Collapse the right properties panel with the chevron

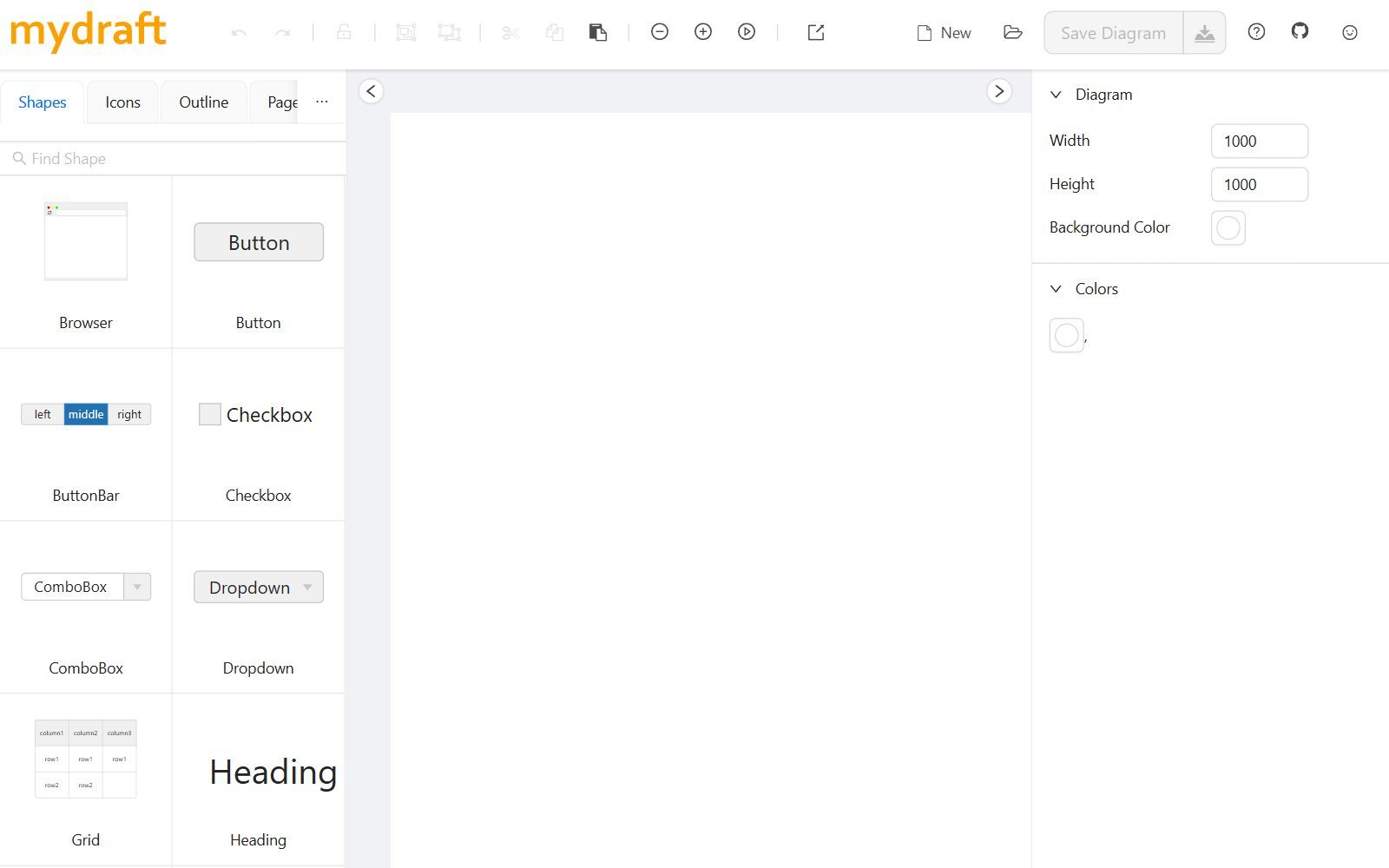click(x=999, y=91)
